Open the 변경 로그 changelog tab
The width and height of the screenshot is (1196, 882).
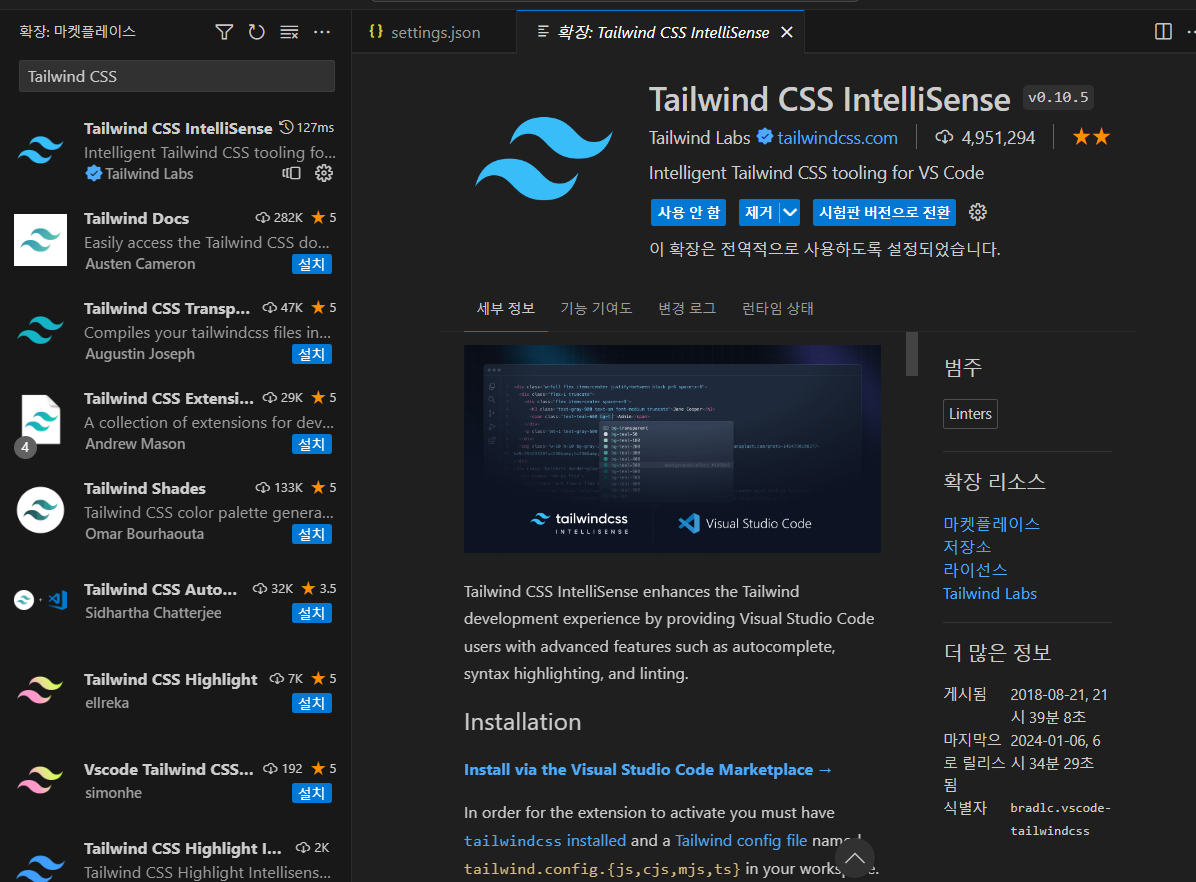tap(687, 308)
